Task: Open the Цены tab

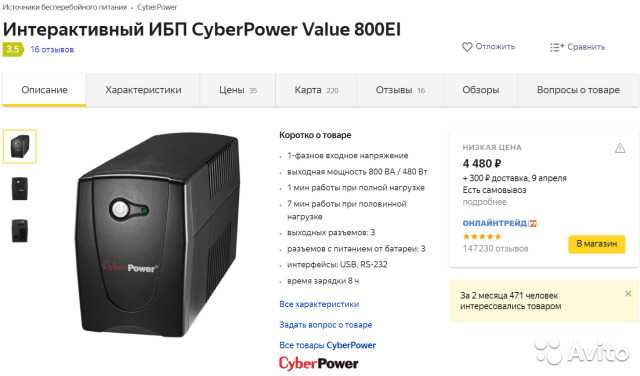Action: pos(238,90)
